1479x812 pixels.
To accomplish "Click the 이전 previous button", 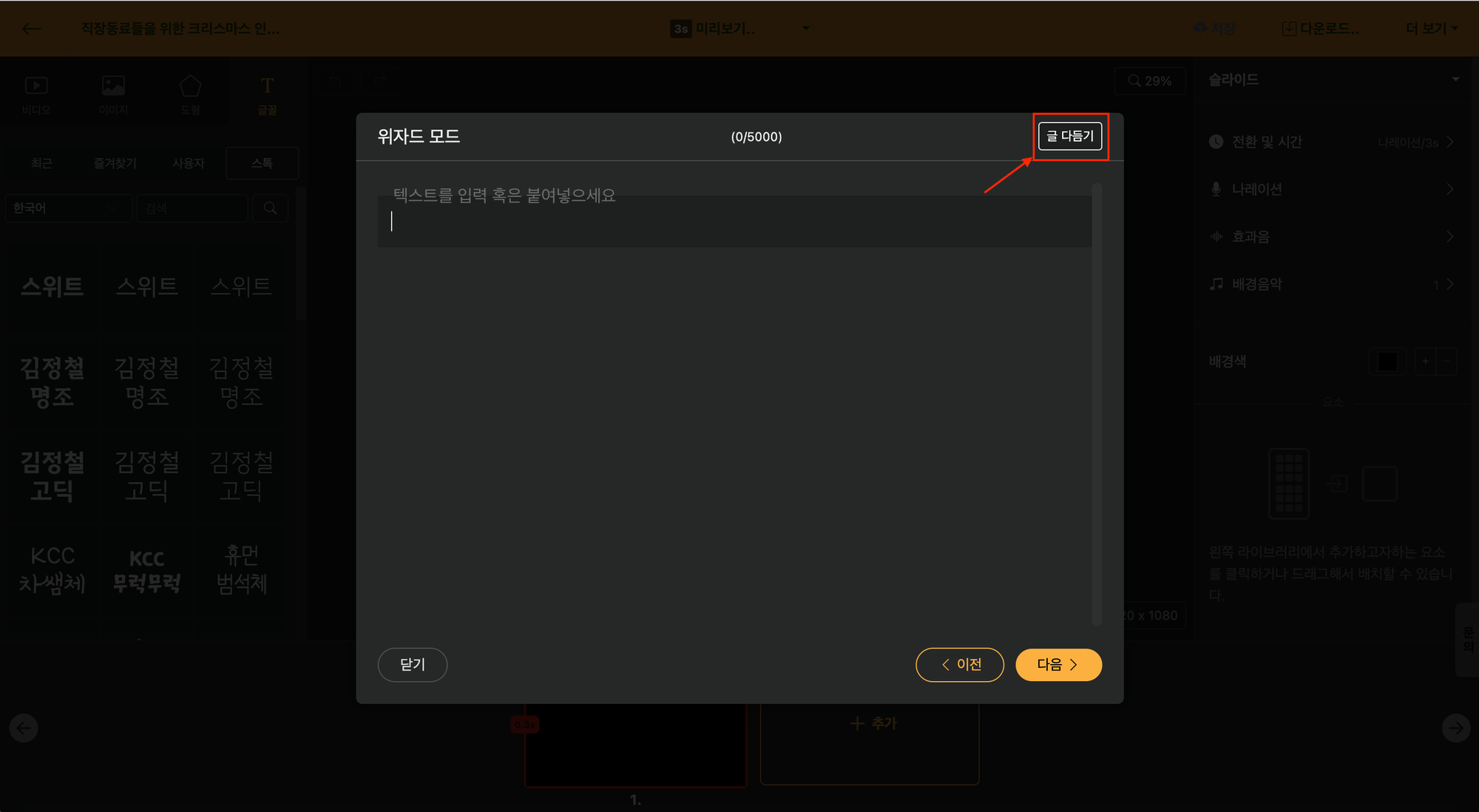I will click(x=959, y=665).
